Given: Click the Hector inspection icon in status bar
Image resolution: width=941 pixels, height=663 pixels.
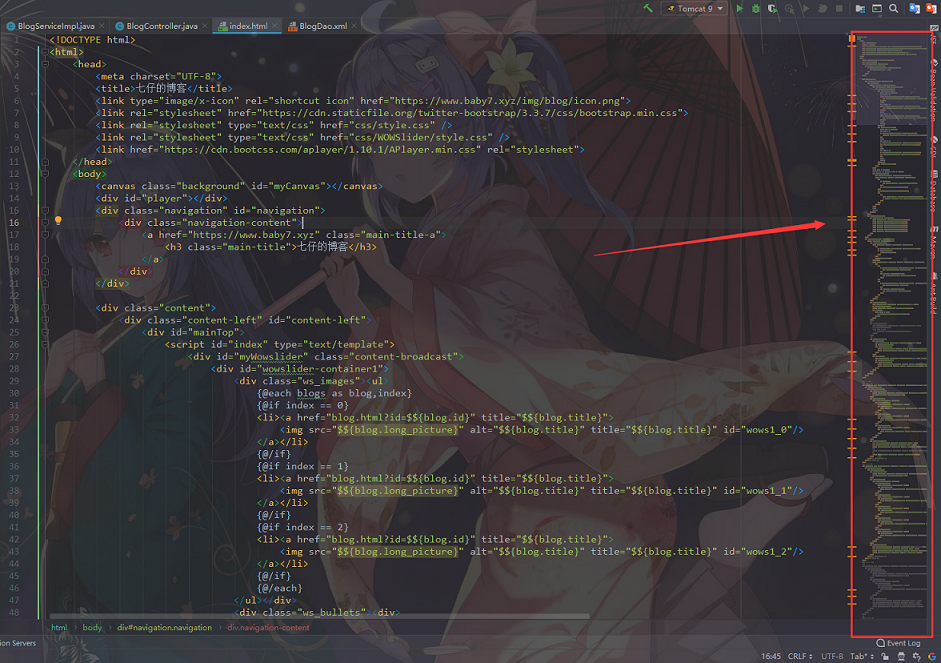Looking at the screenshot, I should pos(901,656).
